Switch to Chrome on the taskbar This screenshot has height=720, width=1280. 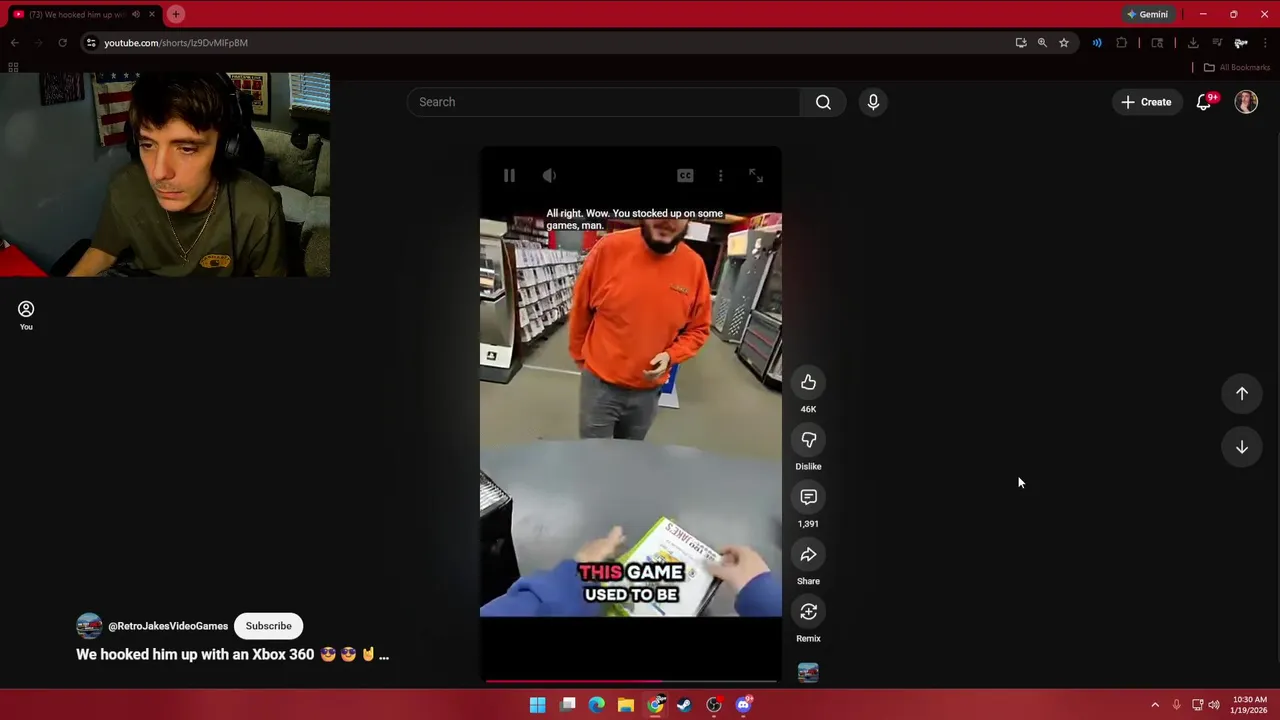655,705
